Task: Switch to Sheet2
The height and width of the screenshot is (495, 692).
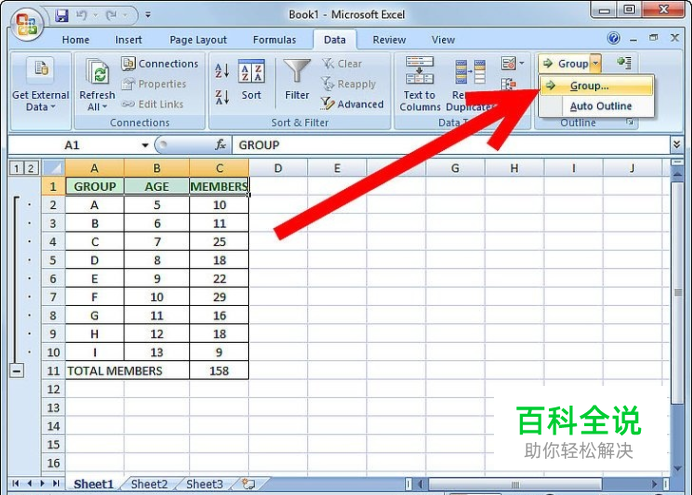Action: click(x=149, y=484)
